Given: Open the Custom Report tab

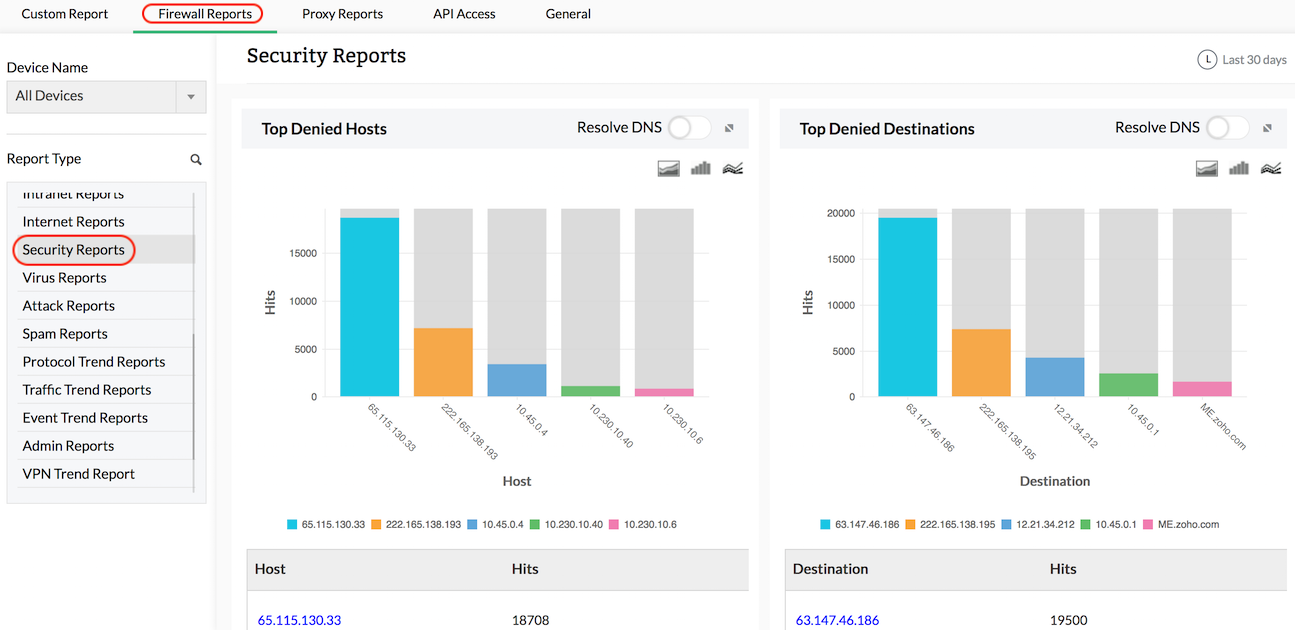Looking at the screenshot, I should (x=64, y=14).
